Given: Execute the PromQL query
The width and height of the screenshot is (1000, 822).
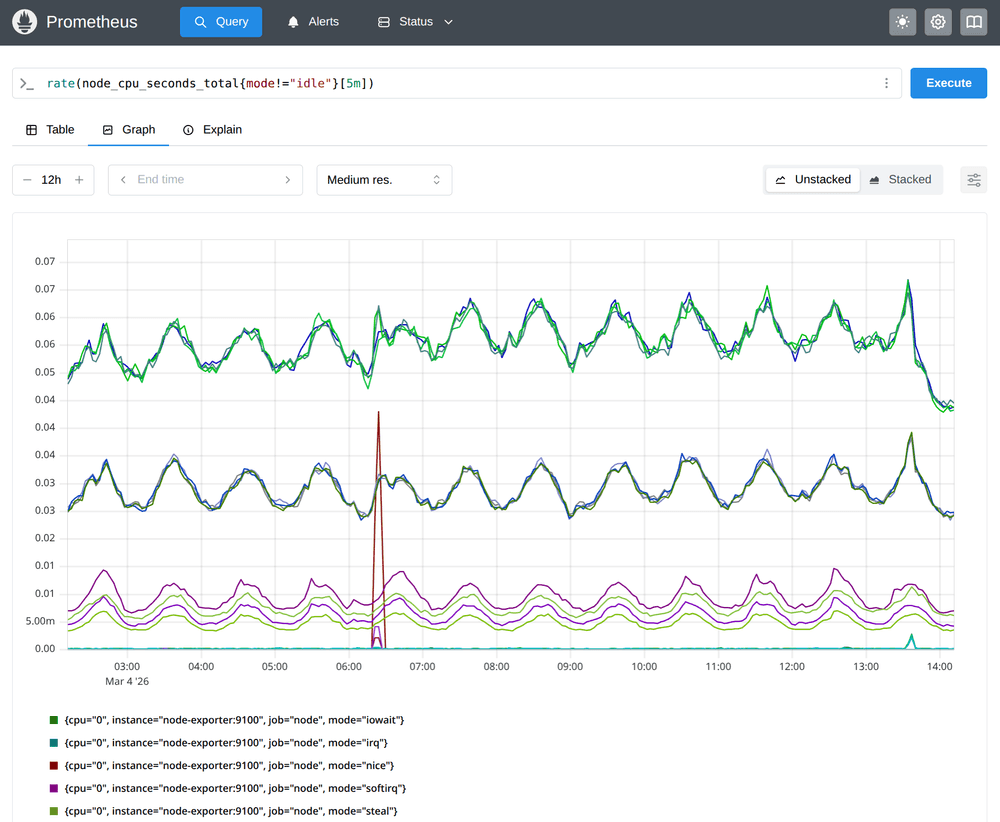Looking at the screenshot, I should 947,83.
